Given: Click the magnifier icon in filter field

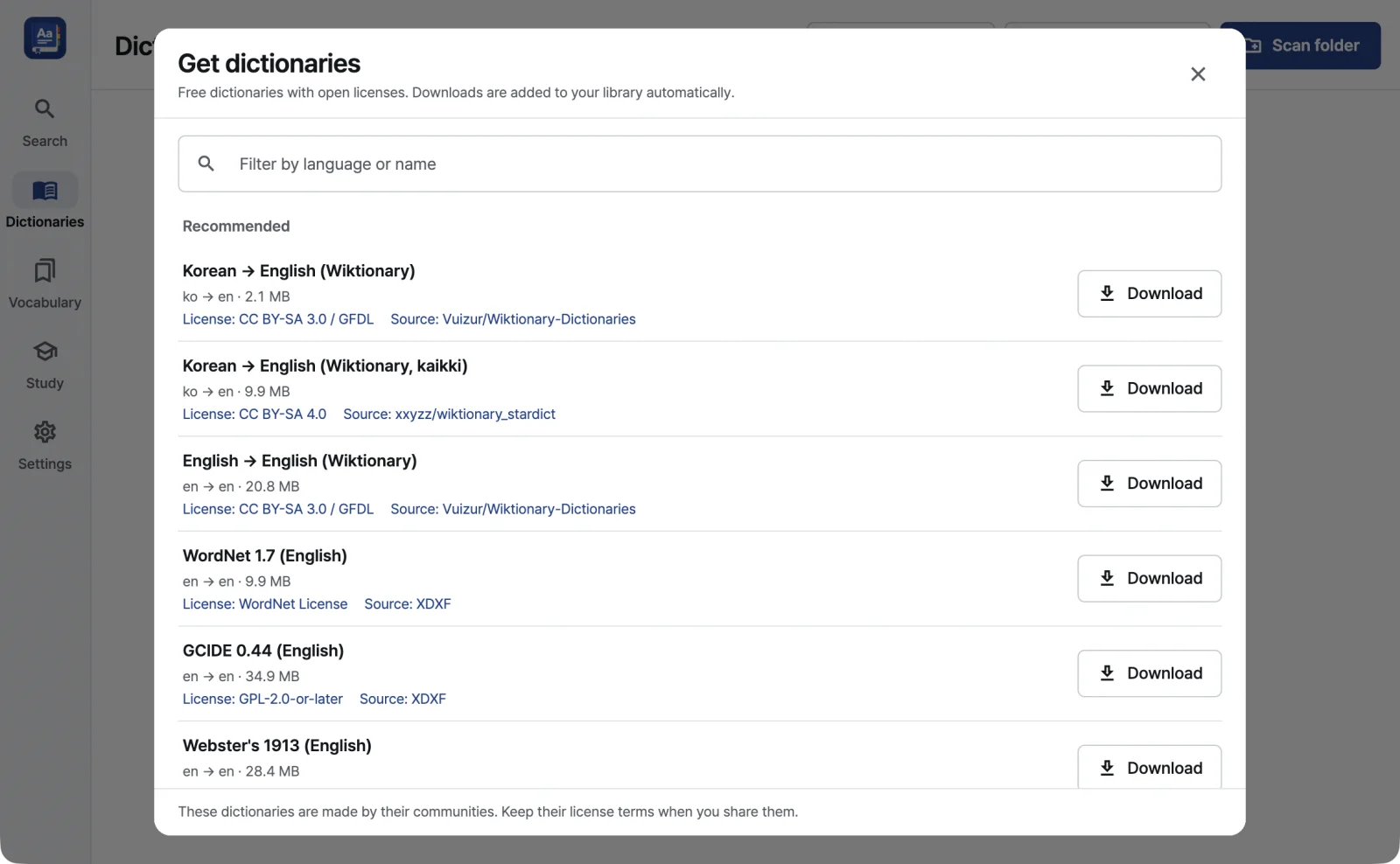Looking at the screenshot, I should click(x=206, y=164).
